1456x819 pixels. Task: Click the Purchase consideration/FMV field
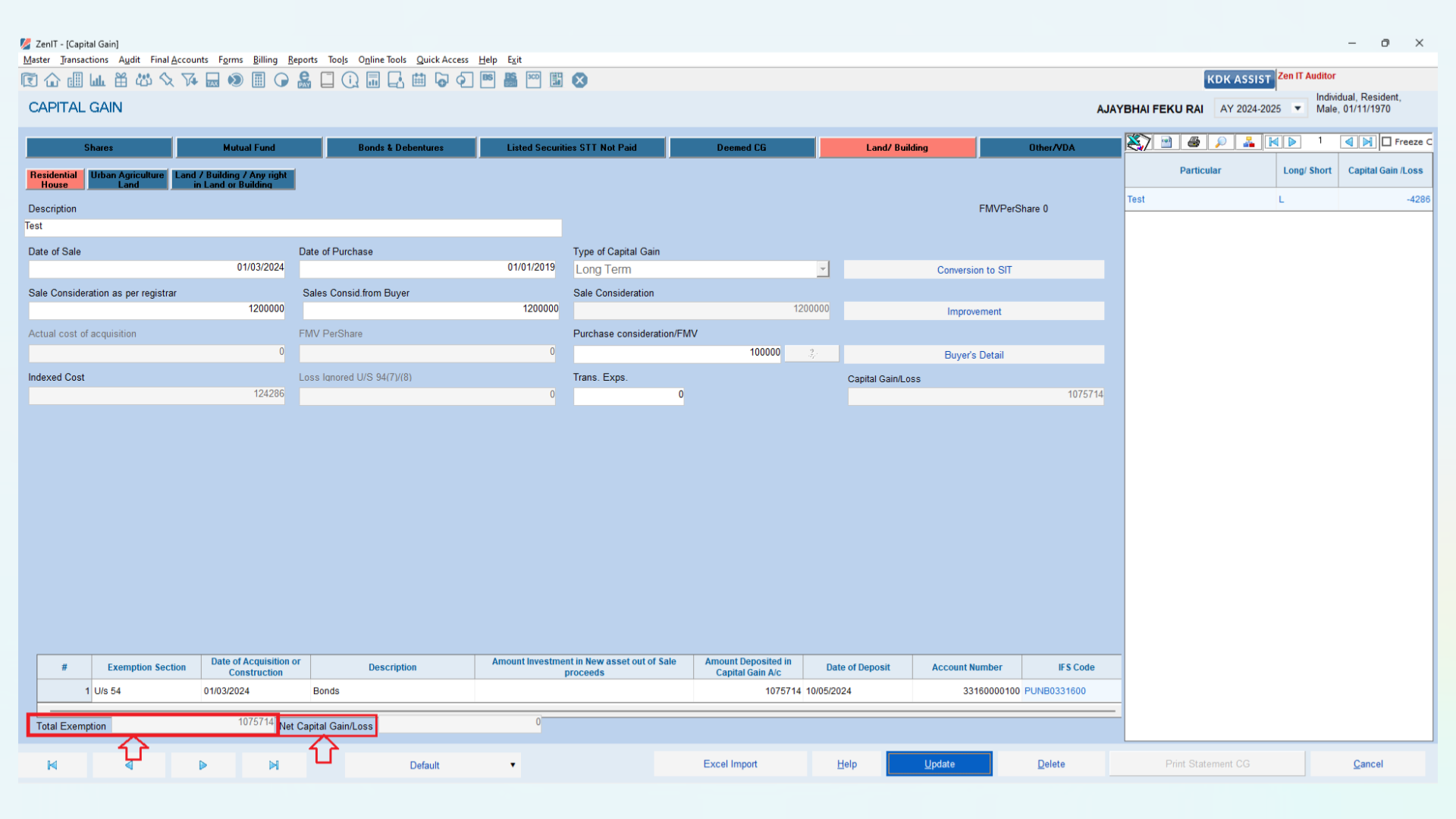(x=677, y=353)
